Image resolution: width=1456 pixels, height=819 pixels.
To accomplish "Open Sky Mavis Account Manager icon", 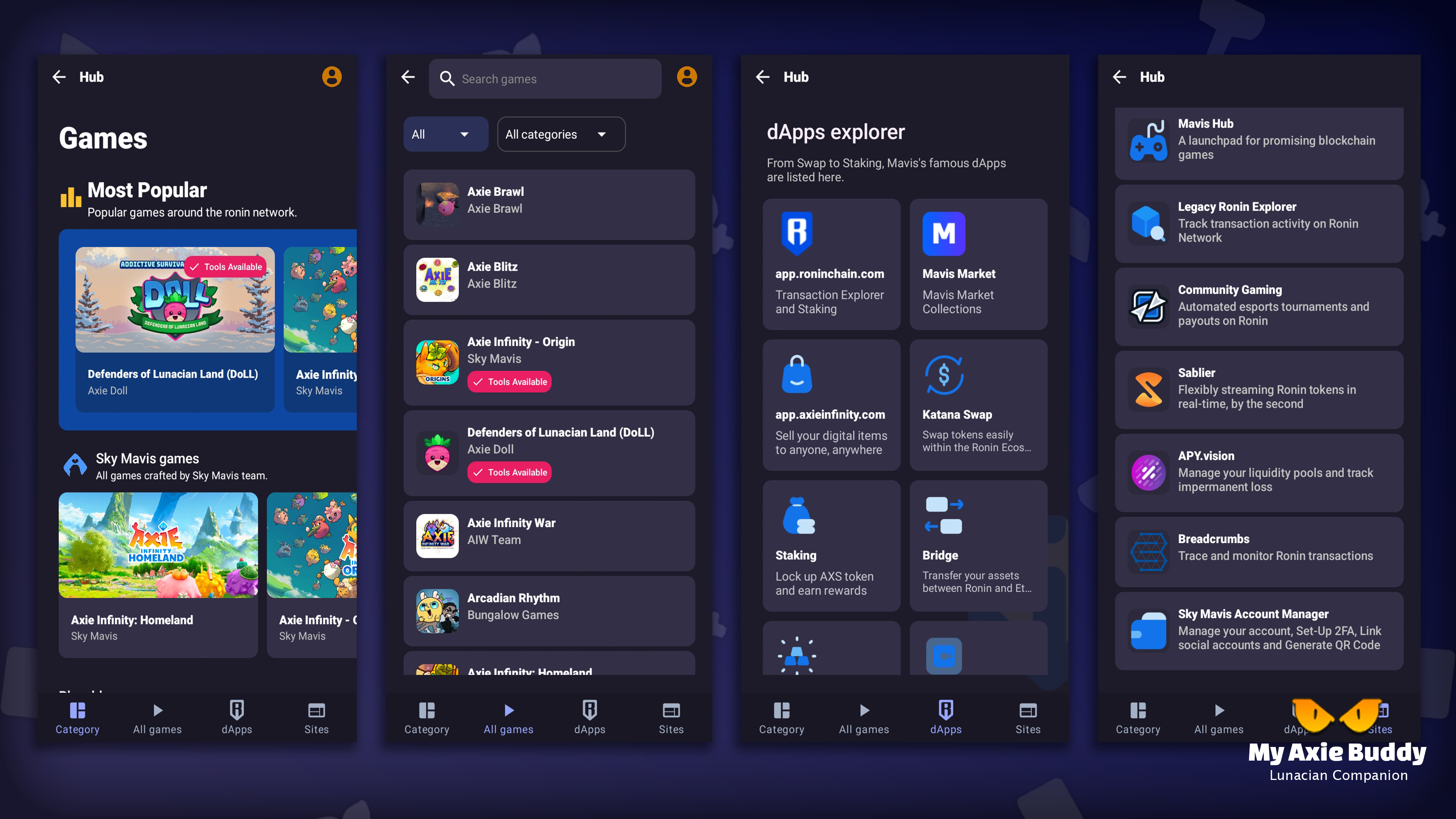I will click(x=1148, y=631).
